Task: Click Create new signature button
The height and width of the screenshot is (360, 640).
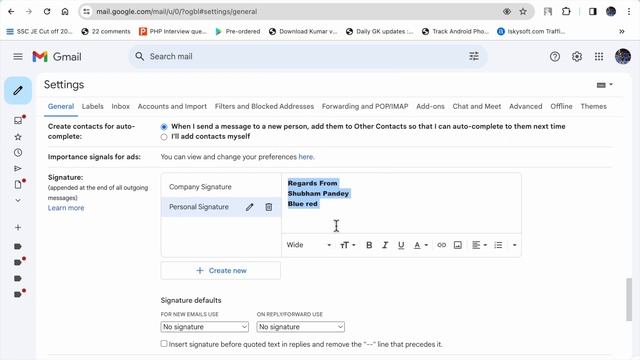Action: (221, 270)
